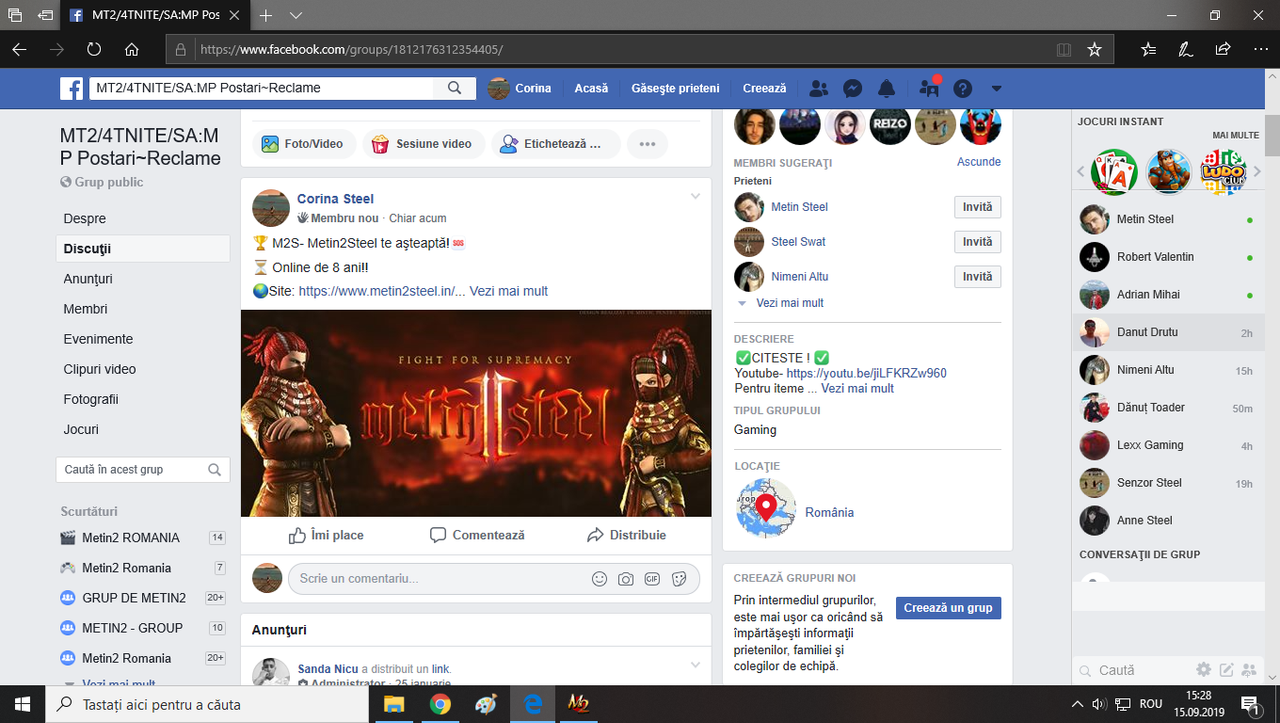Invite Steel Swat to the group
1280x723 pixels.
click(978, 242)
